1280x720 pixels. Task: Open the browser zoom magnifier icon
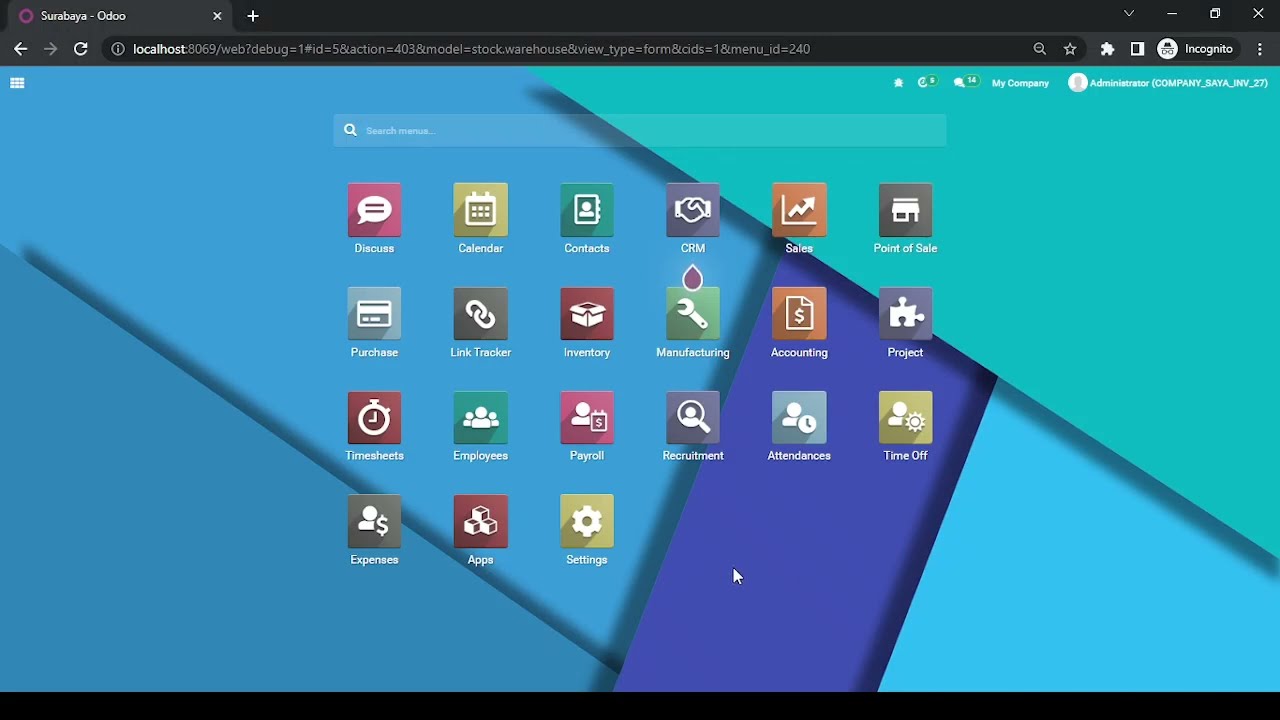pyautogui.click(x=1040, y=49)
